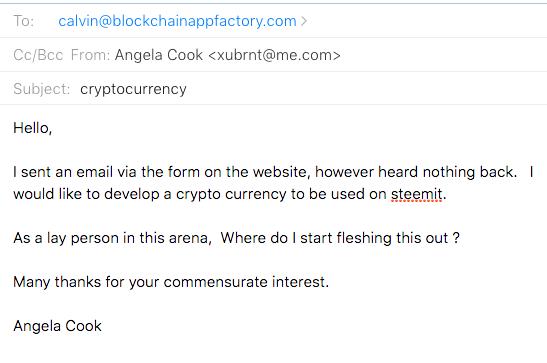Click the From: label
The width and height of the screenshot is (547, 363).
click(x=90, y=55)
